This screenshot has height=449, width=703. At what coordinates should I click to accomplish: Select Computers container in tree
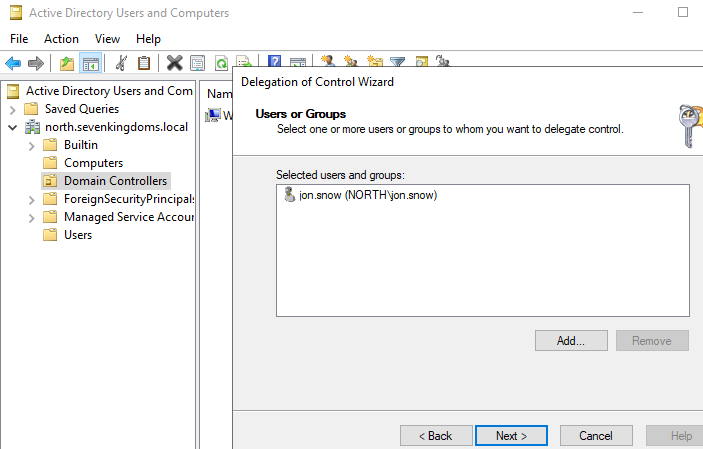93,163
